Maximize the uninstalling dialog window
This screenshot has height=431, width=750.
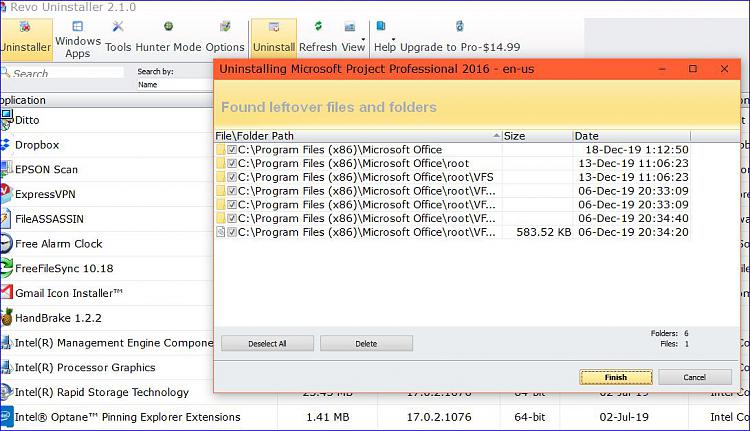(x=693, y=69)
